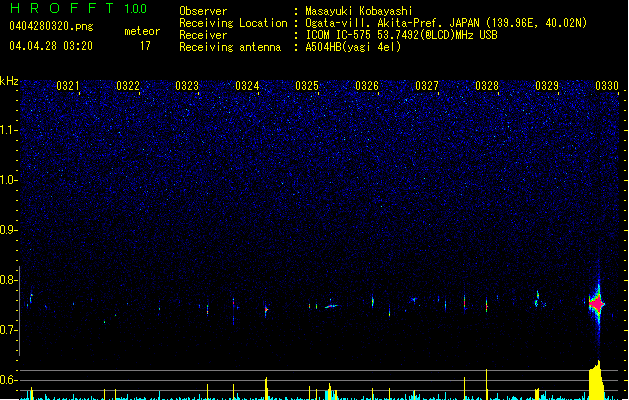Screen dimensions: 629x400
Task: Click the 0327 time axis label
Action: click(x=427, y=86)
